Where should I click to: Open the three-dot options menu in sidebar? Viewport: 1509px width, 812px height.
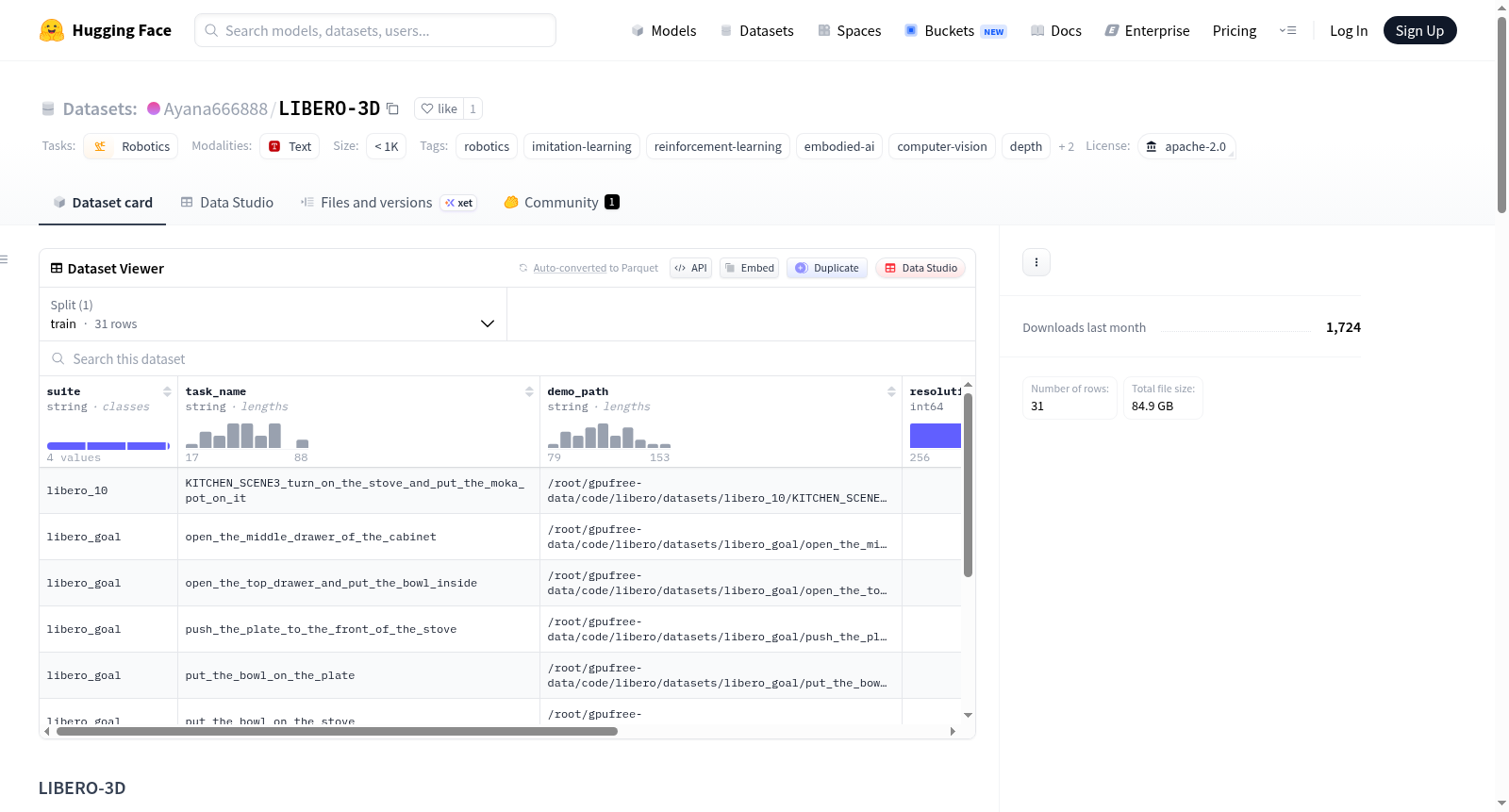pyautogui.click(x=1036, y=262)
